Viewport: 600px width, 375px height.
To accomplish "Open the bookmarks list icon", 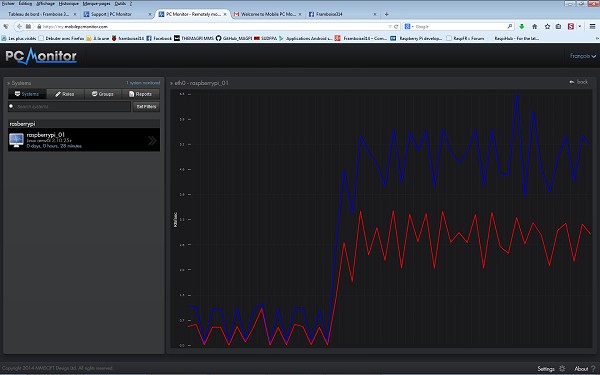I will click(558, 26).
